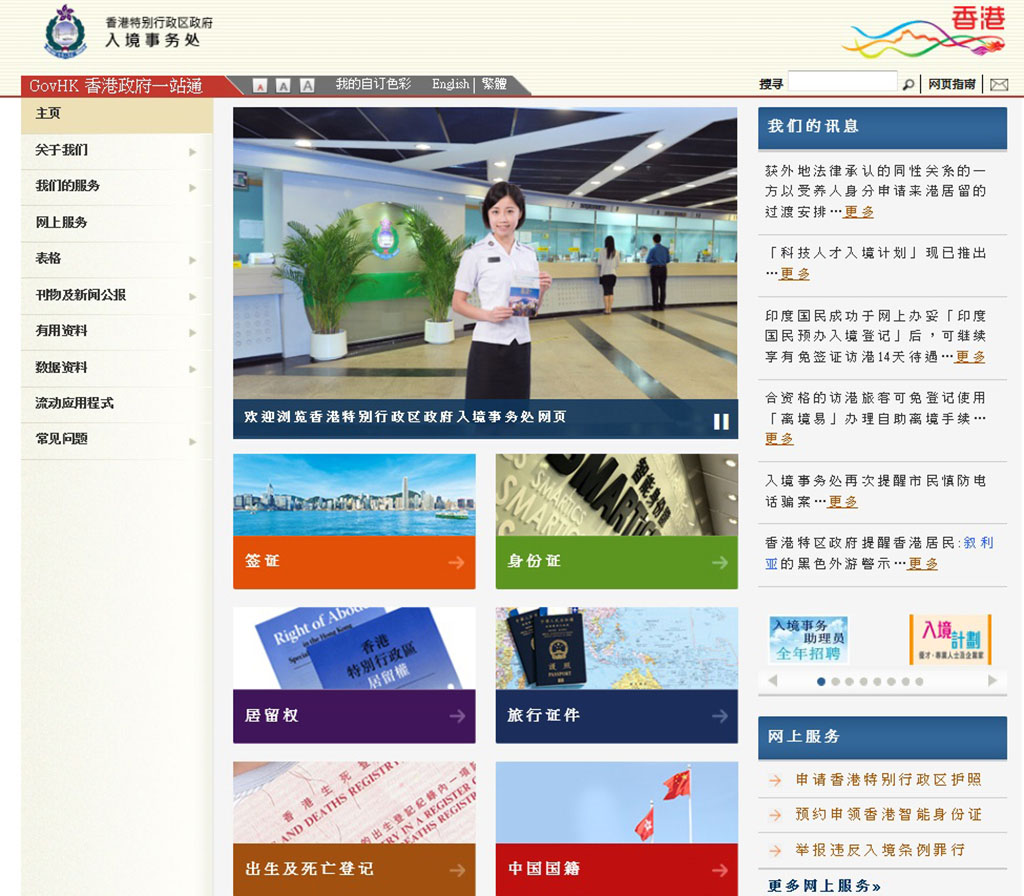The height and width of the screenshot is (896, 1024).
Task: Open the 主页 home menu item
Action: 48,114
